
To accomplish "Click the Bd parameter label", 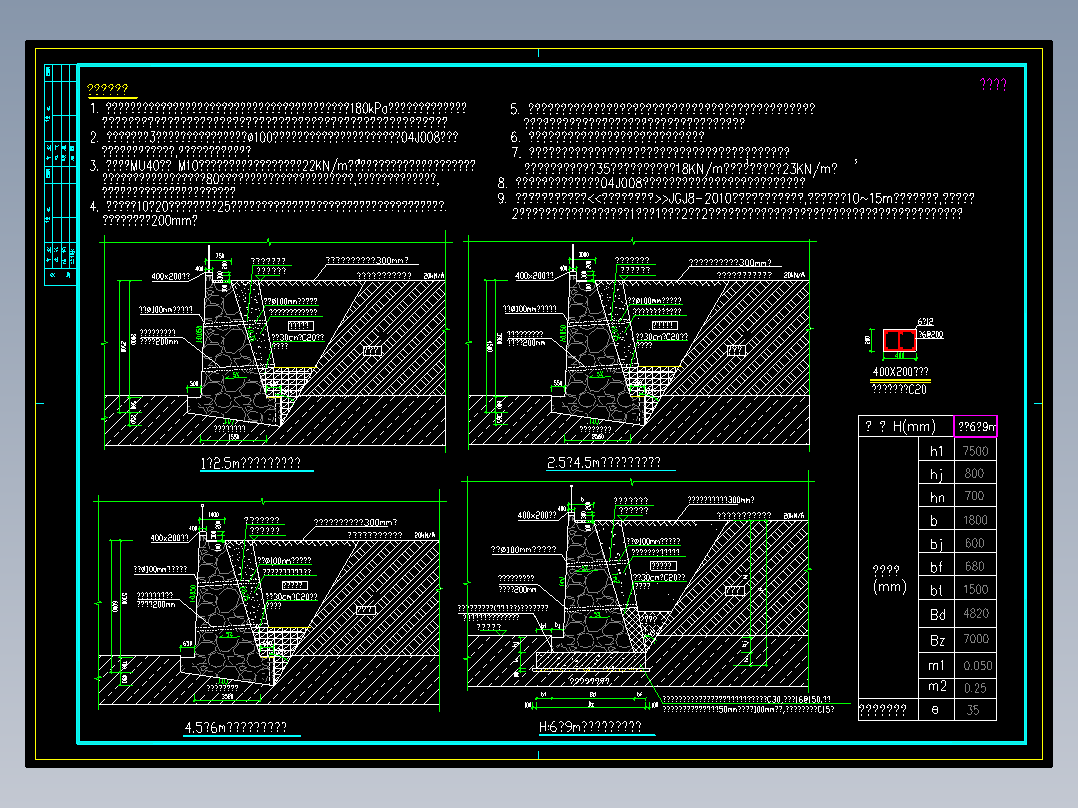I will [x=936, y=614].
